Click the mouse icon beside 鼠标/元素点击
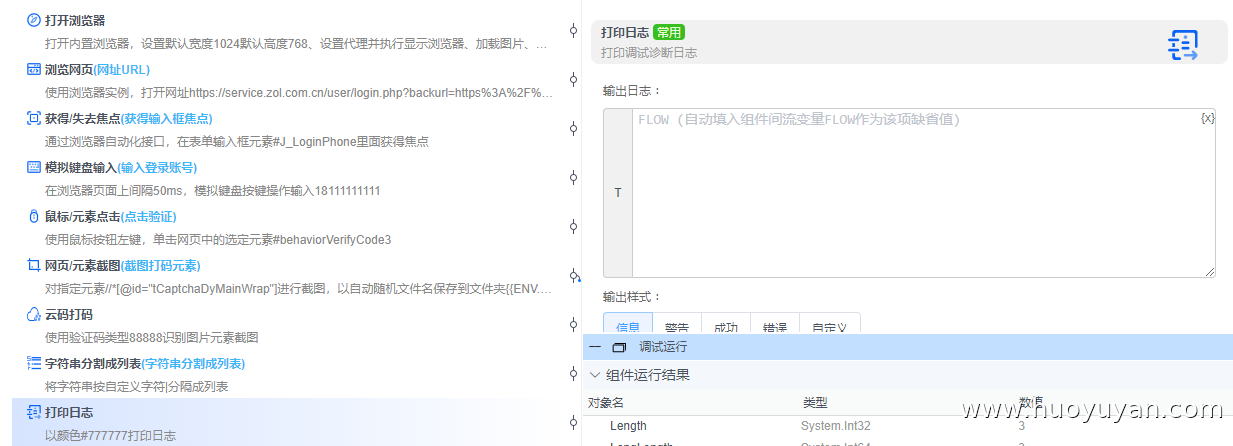Screen dimensions: 1233x446 point(34,216)
